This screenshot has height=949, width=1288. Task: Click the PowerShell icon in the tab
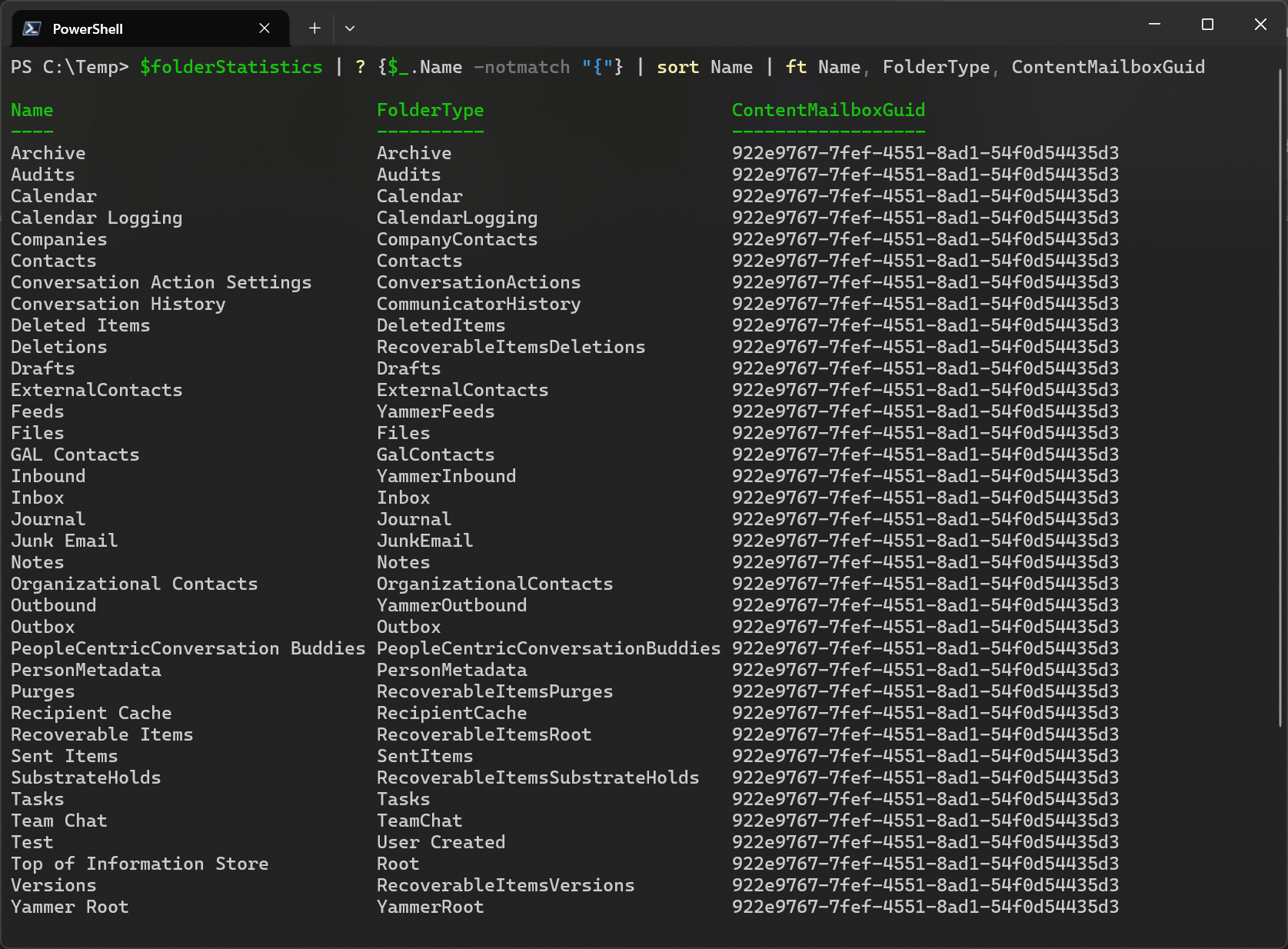[32, 28]
